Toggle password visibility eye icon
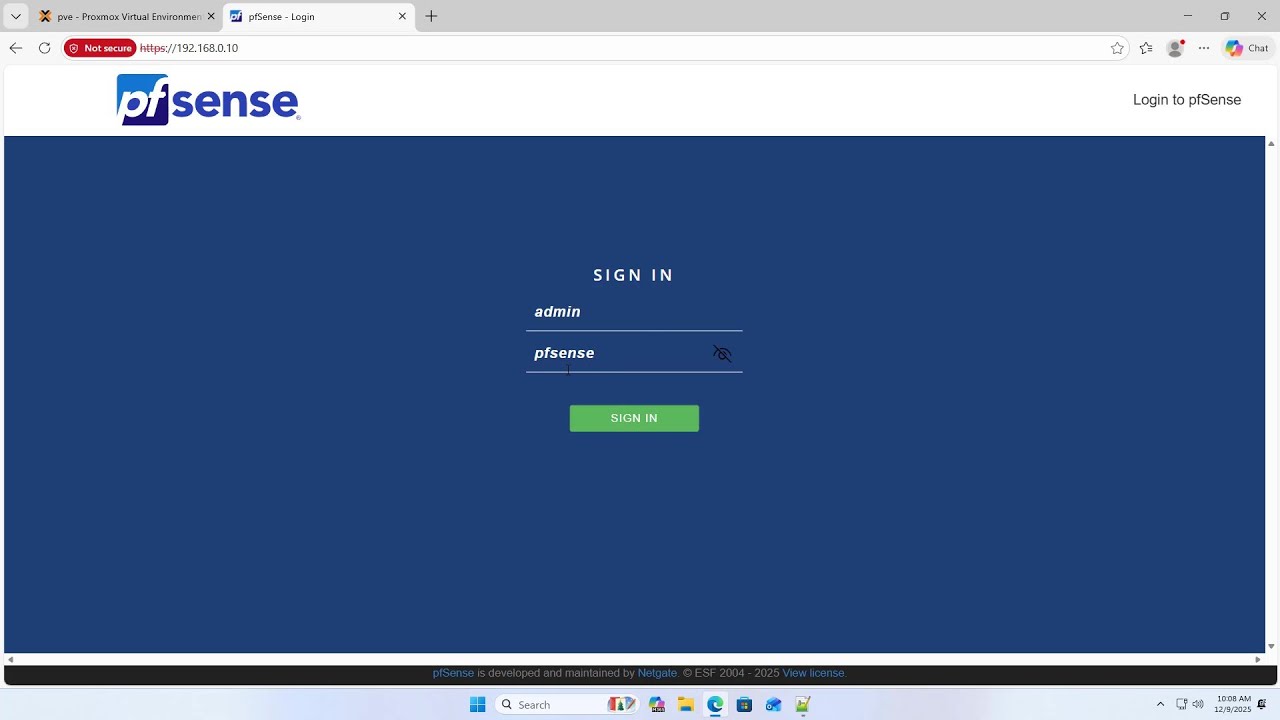 point(722,354)
